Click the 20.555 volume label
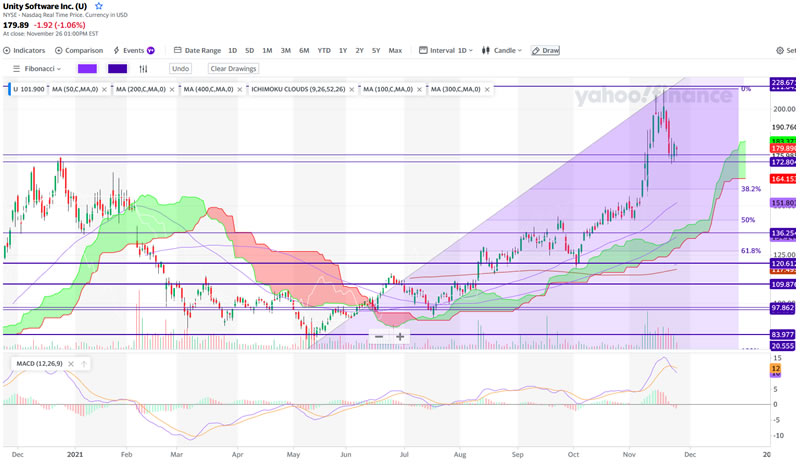 click(783, 346)
